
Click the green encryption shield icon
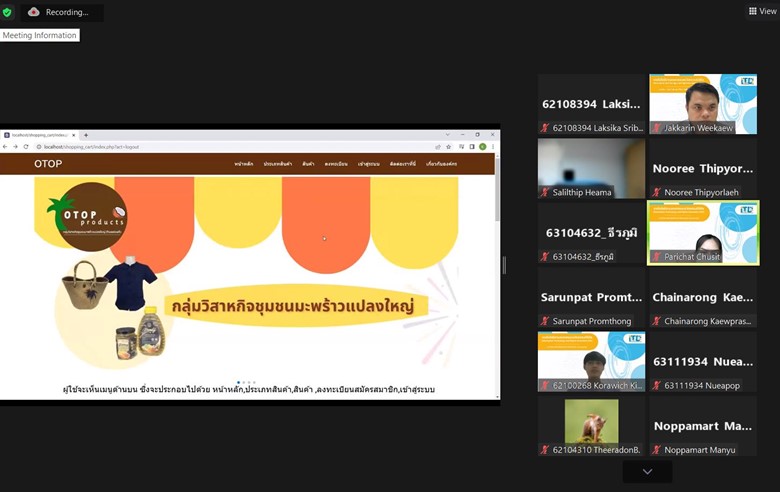pyautogui.click(x=7, y=12)
